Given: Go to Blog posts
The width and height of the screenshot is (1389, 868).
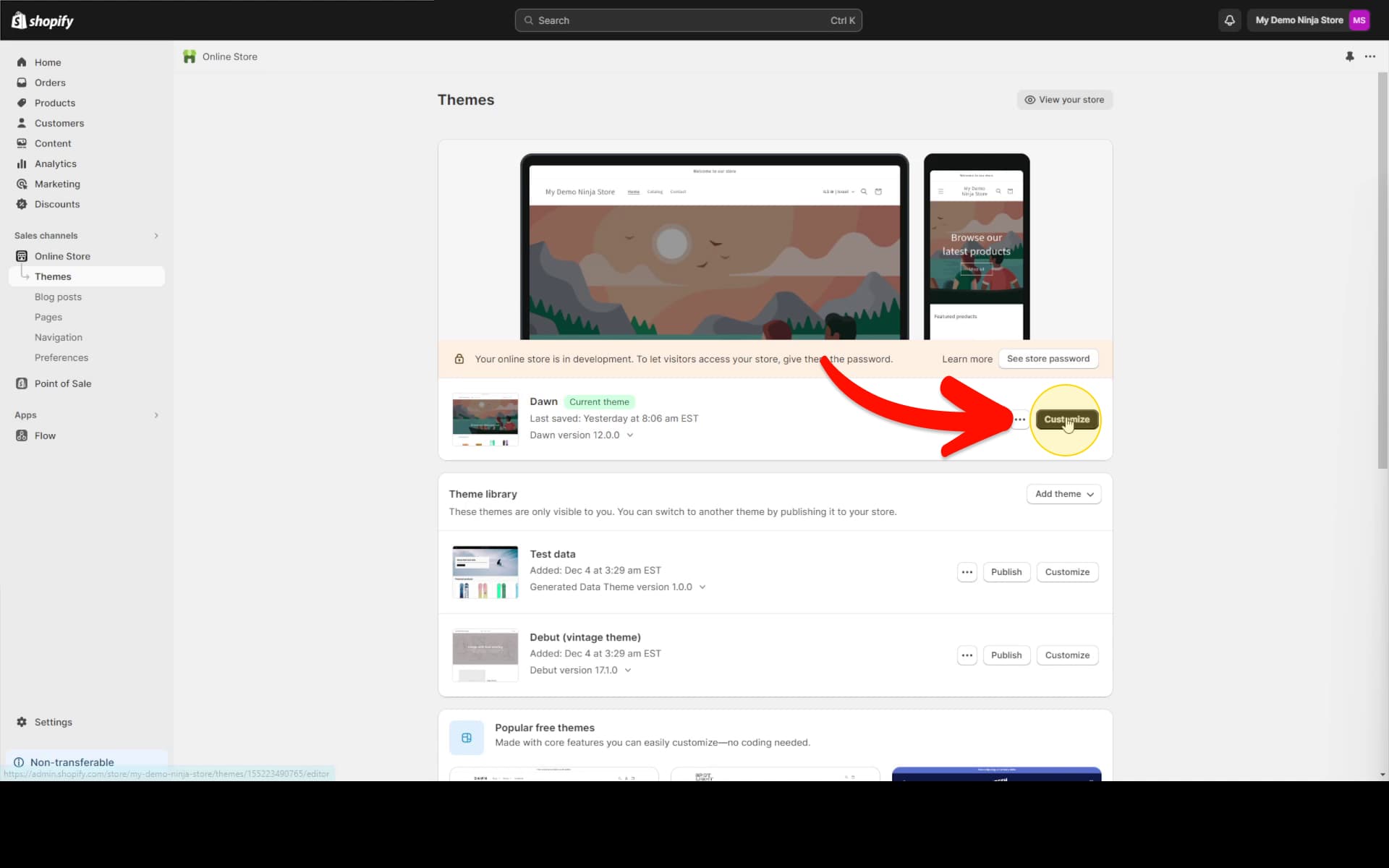Looking at the screenshot, I should click(58, 297).
